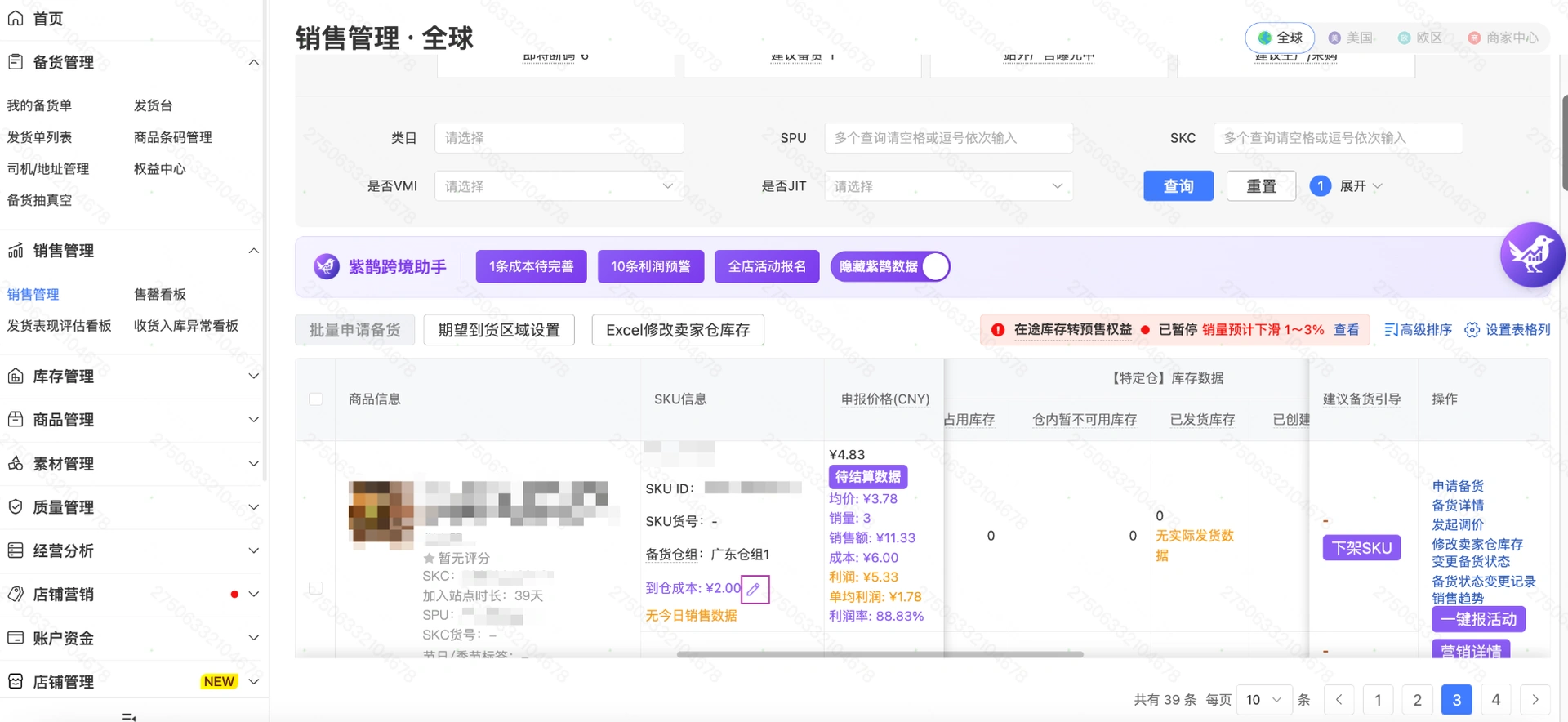Image resolution: width=1568 pixels, height=722 pixels.
Task: Open the floating purple bird assistant bubble
Action: click(1532, 255)
